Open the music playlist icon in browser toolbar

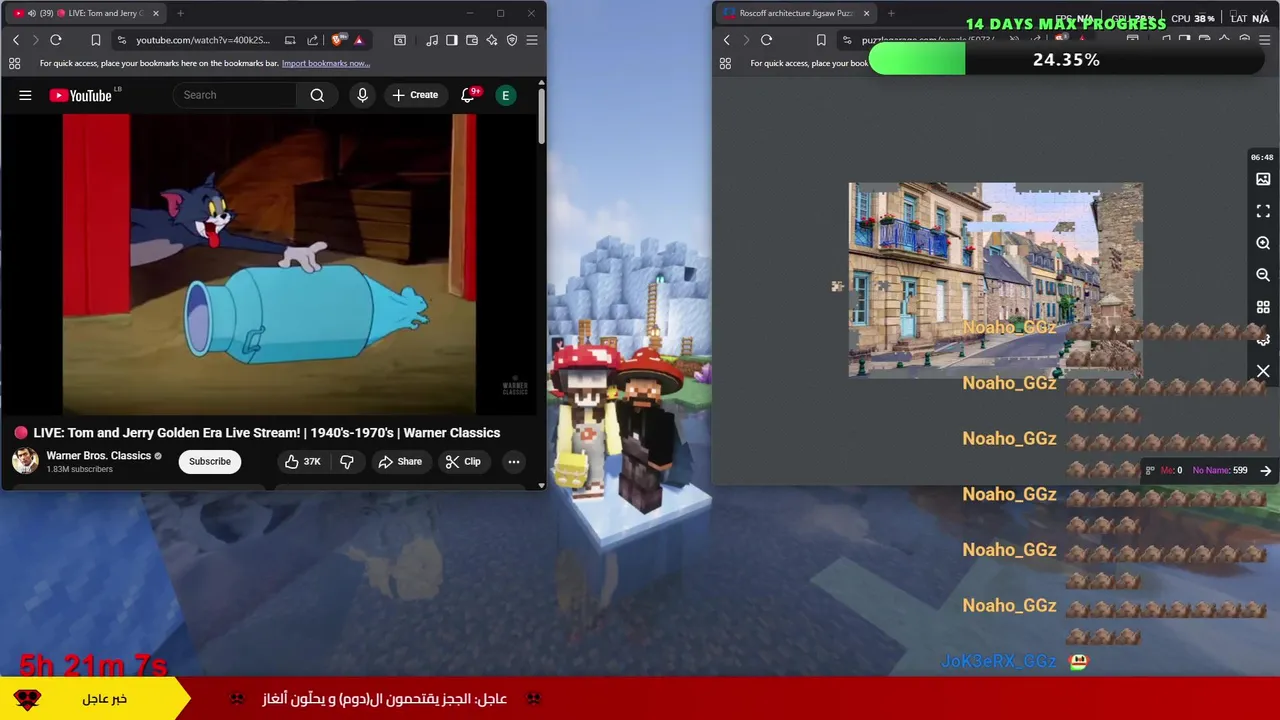432,40
